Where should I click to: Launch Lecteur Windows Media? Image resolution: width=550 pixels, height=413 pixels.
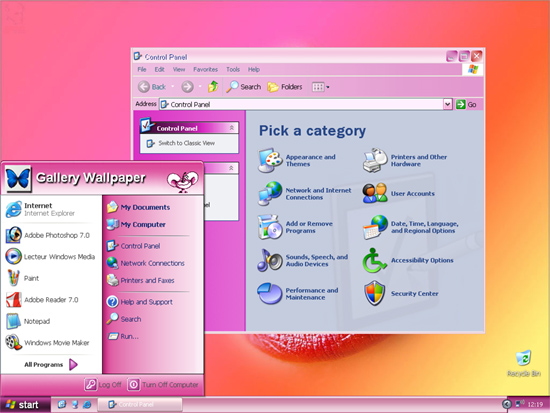pos(50,257)
